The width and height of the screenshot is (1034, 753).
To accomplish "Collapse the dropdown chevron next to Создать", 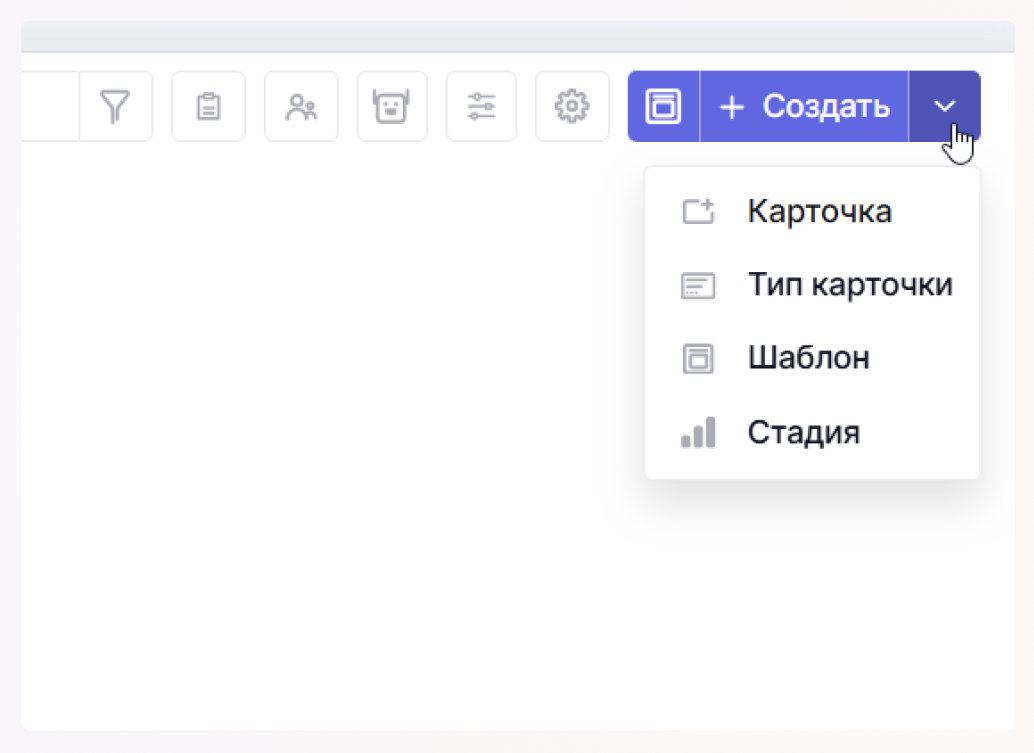I will [944, 106].
